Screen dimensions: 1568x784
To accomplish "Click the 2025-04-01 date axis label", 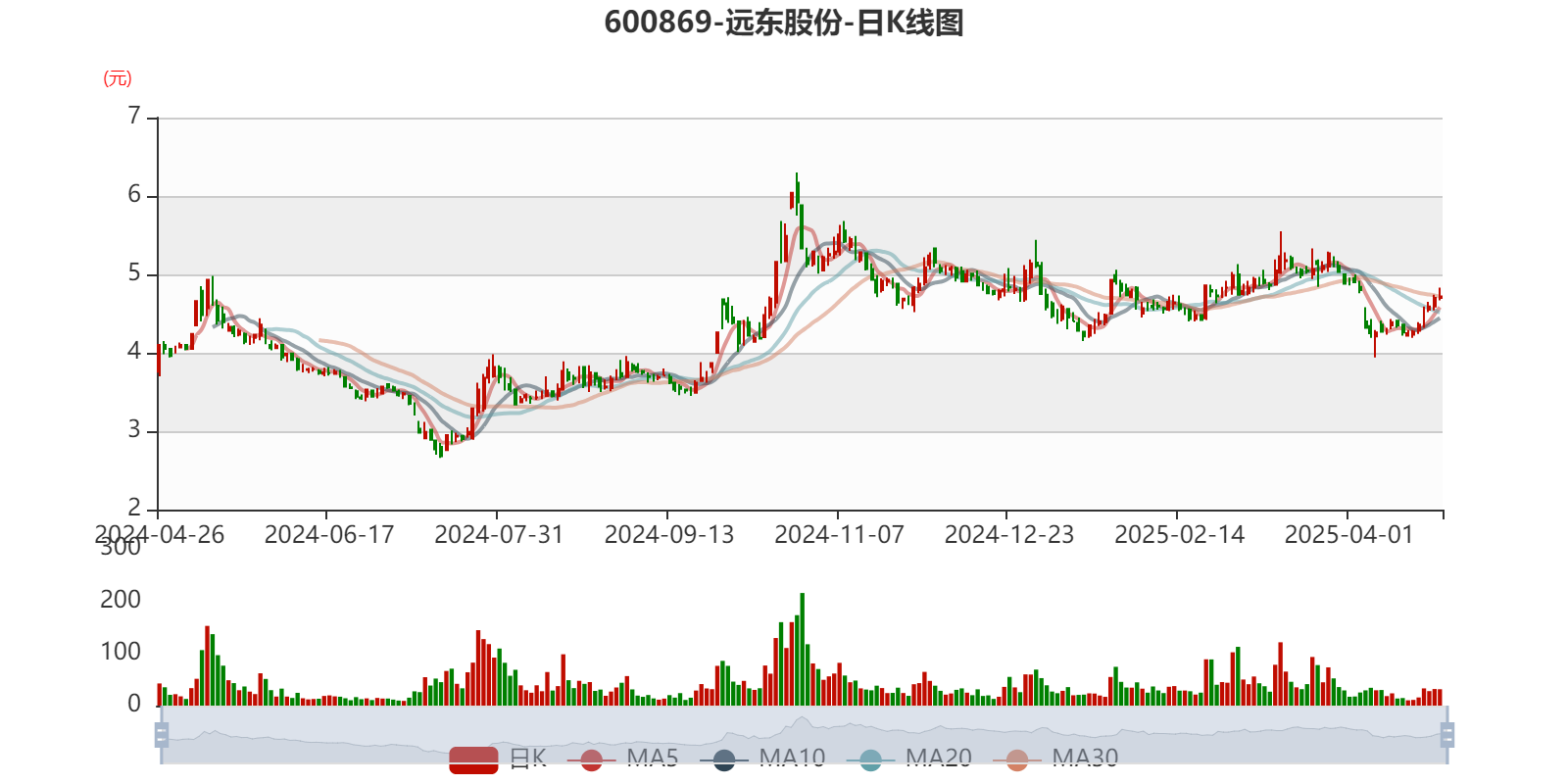I will pos(1348,534).
